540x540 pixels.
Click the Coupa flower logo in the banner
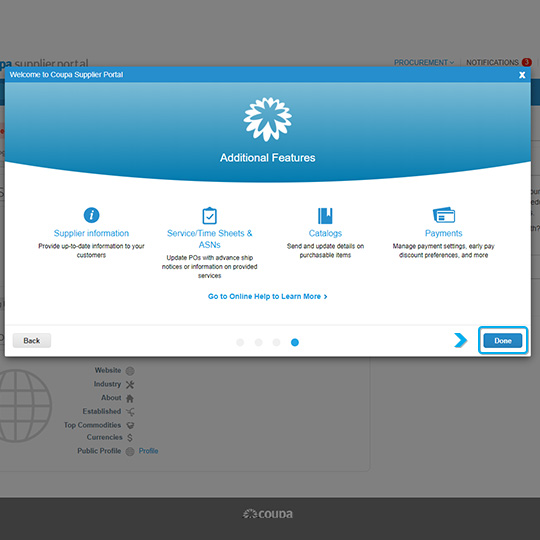[x=268, y=119]
